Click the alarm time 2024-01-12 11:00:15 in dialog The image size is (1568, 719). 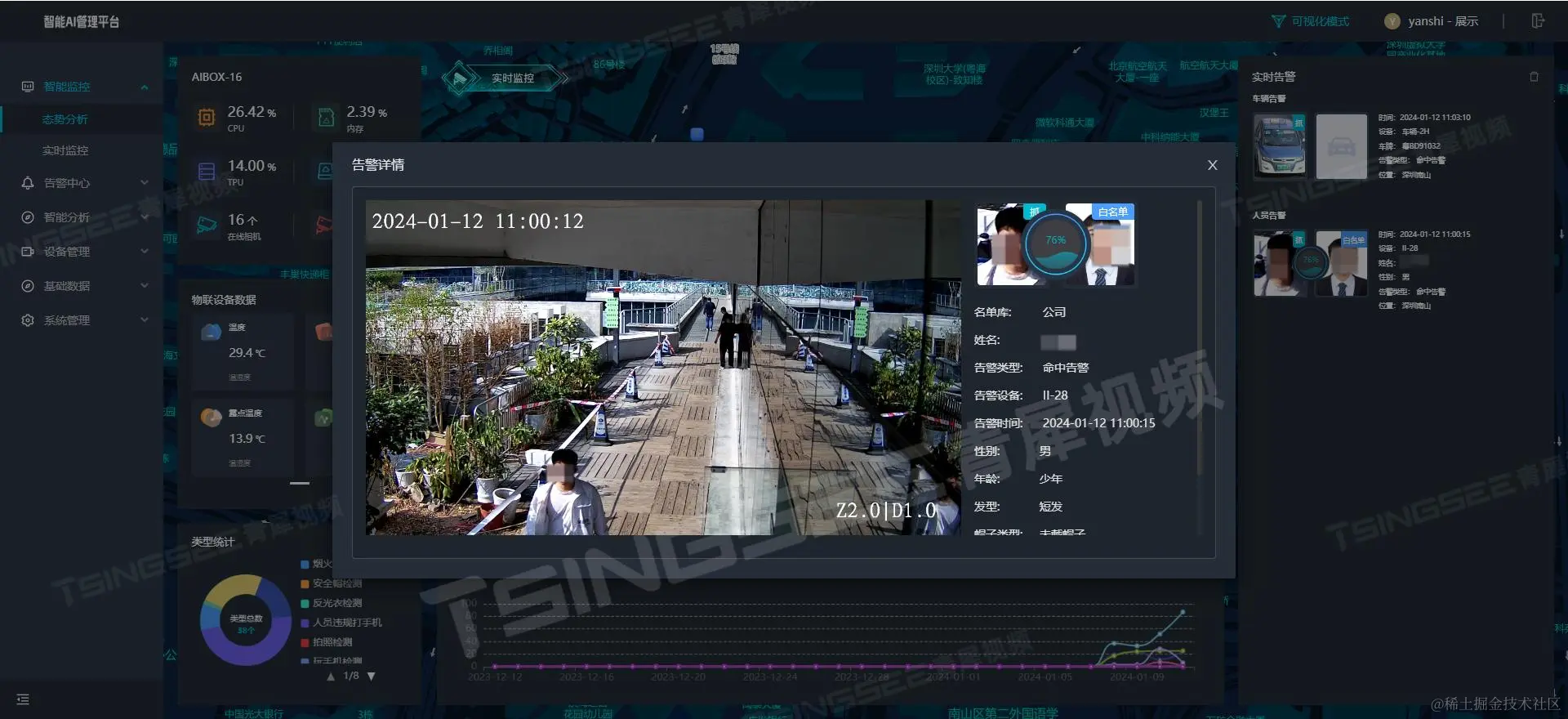pos(1098,423)
